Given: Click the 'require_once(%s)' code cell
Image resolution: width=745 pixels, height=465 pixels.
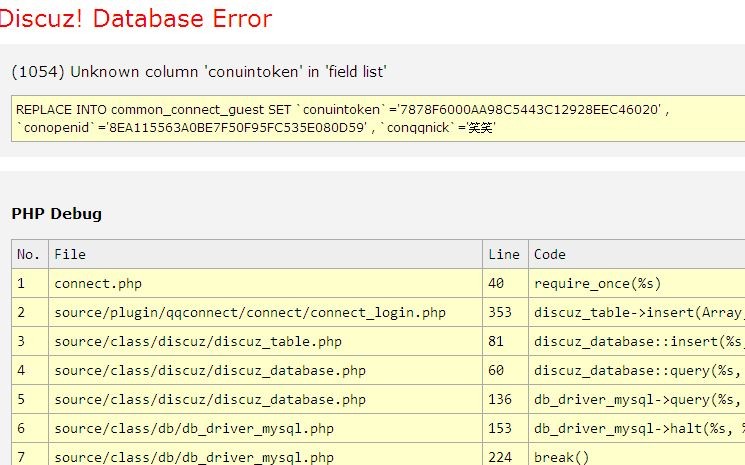Looking at the screenshot, I should (637, 284).
